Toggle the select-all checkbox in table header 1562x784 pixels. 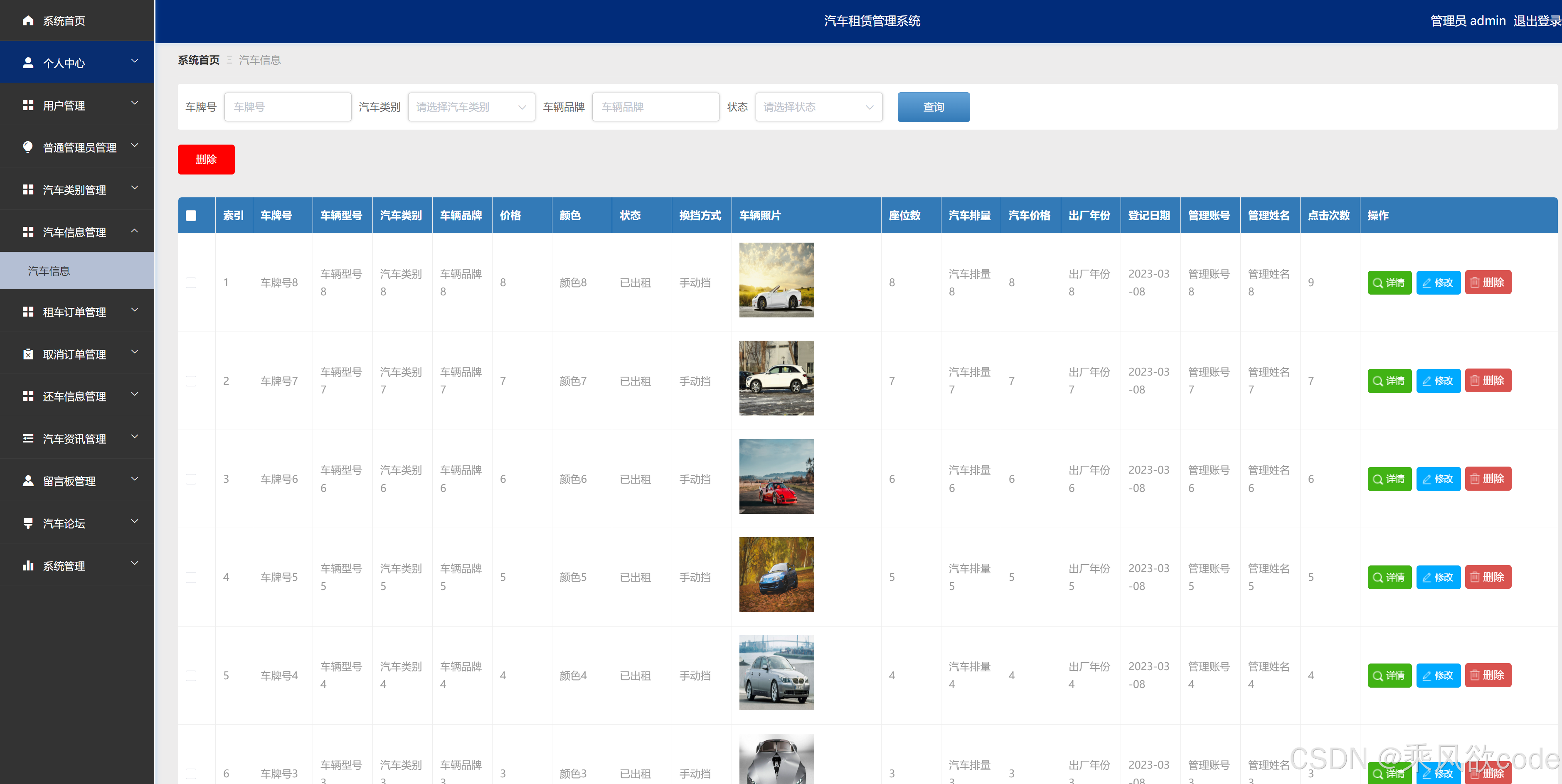pos(191,215)
